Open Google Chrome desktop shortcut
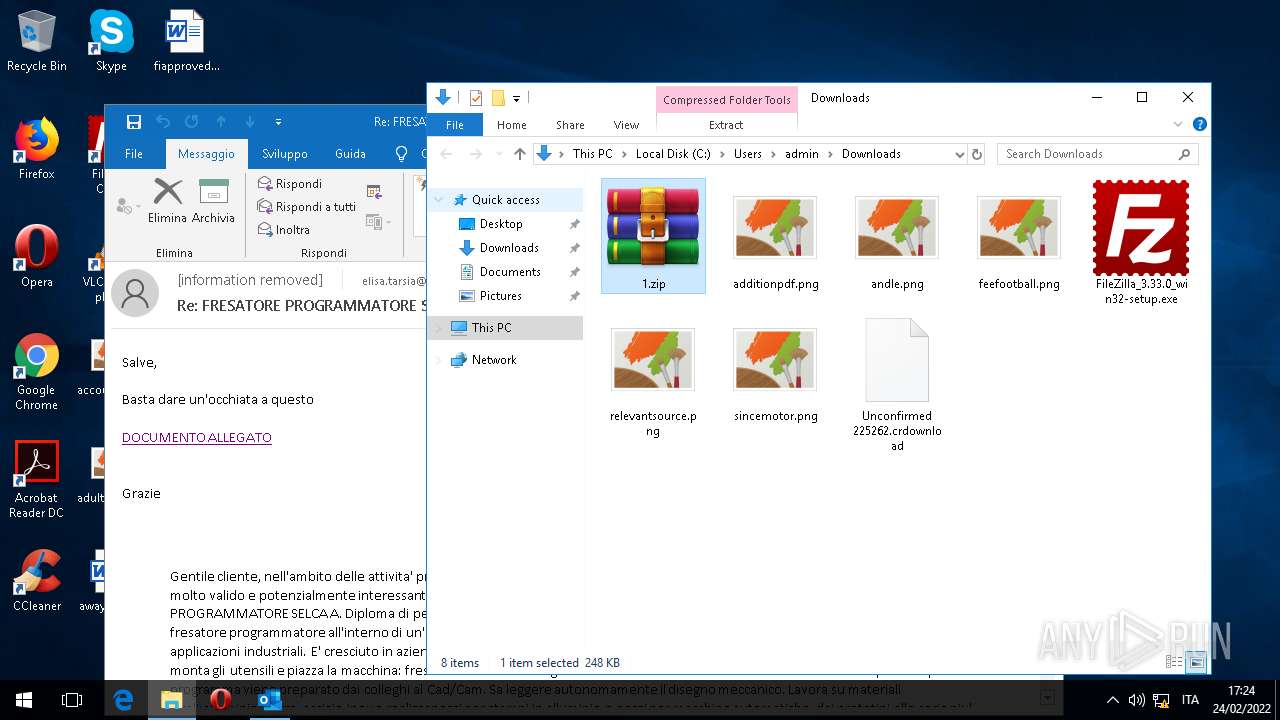This screenshot has width=1280, height=720. tap(36, 372)
